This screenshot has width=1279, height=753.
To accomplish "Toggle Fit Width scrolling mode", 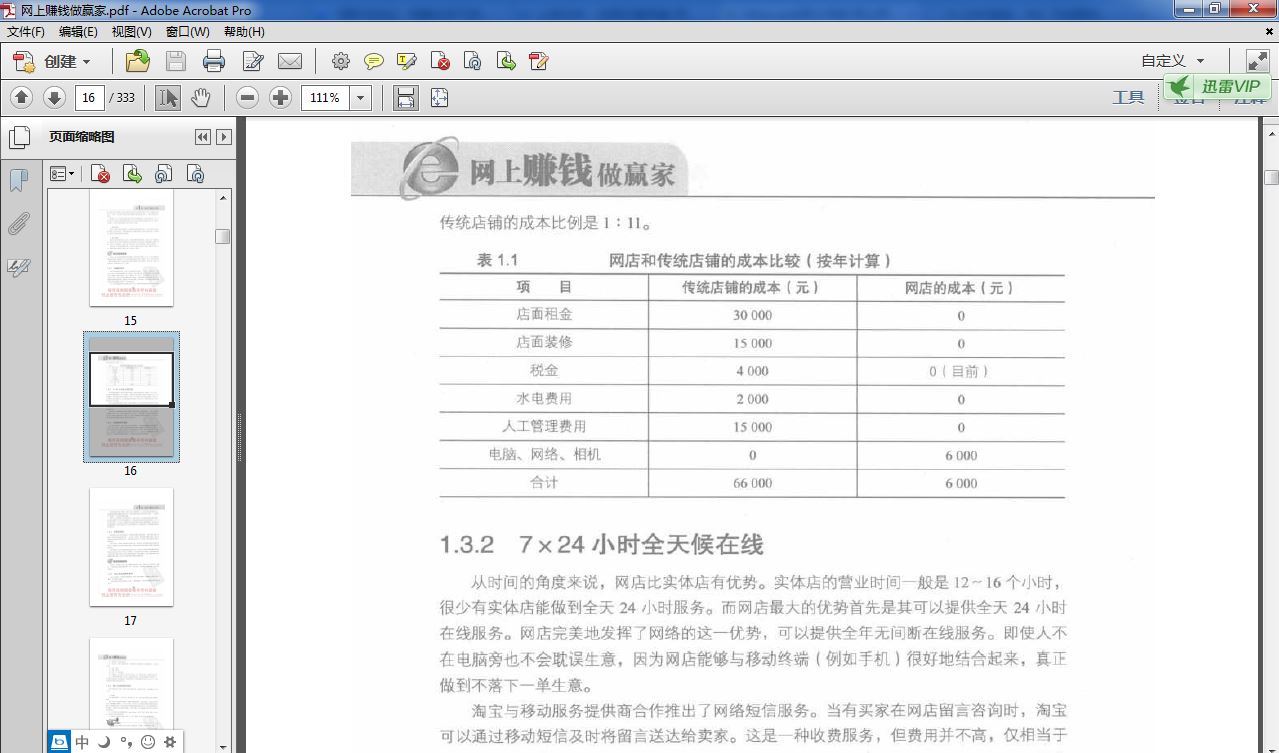I will (405, 97).
